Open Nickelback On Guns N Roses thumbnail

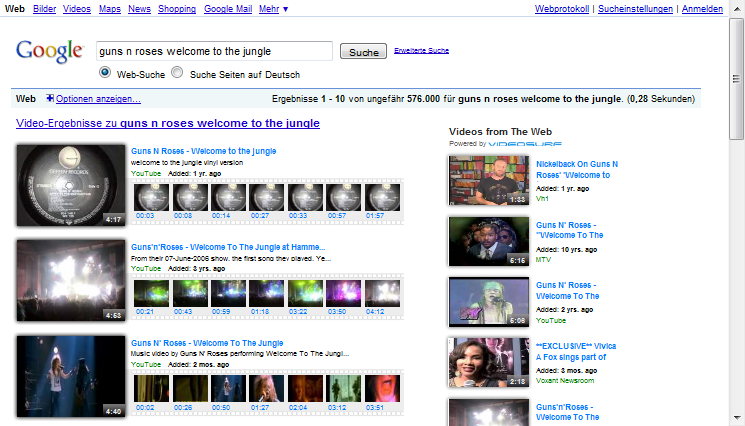coord(488,180)
